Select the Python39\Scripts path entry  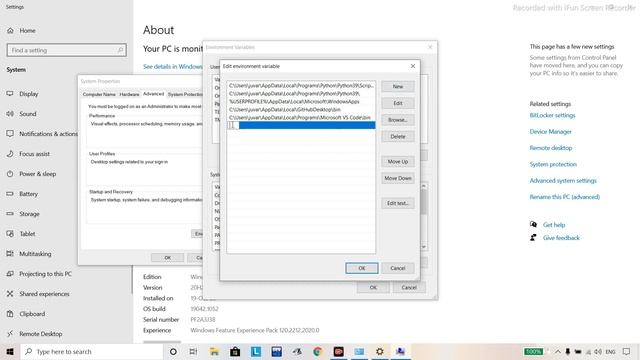point(301,86)
